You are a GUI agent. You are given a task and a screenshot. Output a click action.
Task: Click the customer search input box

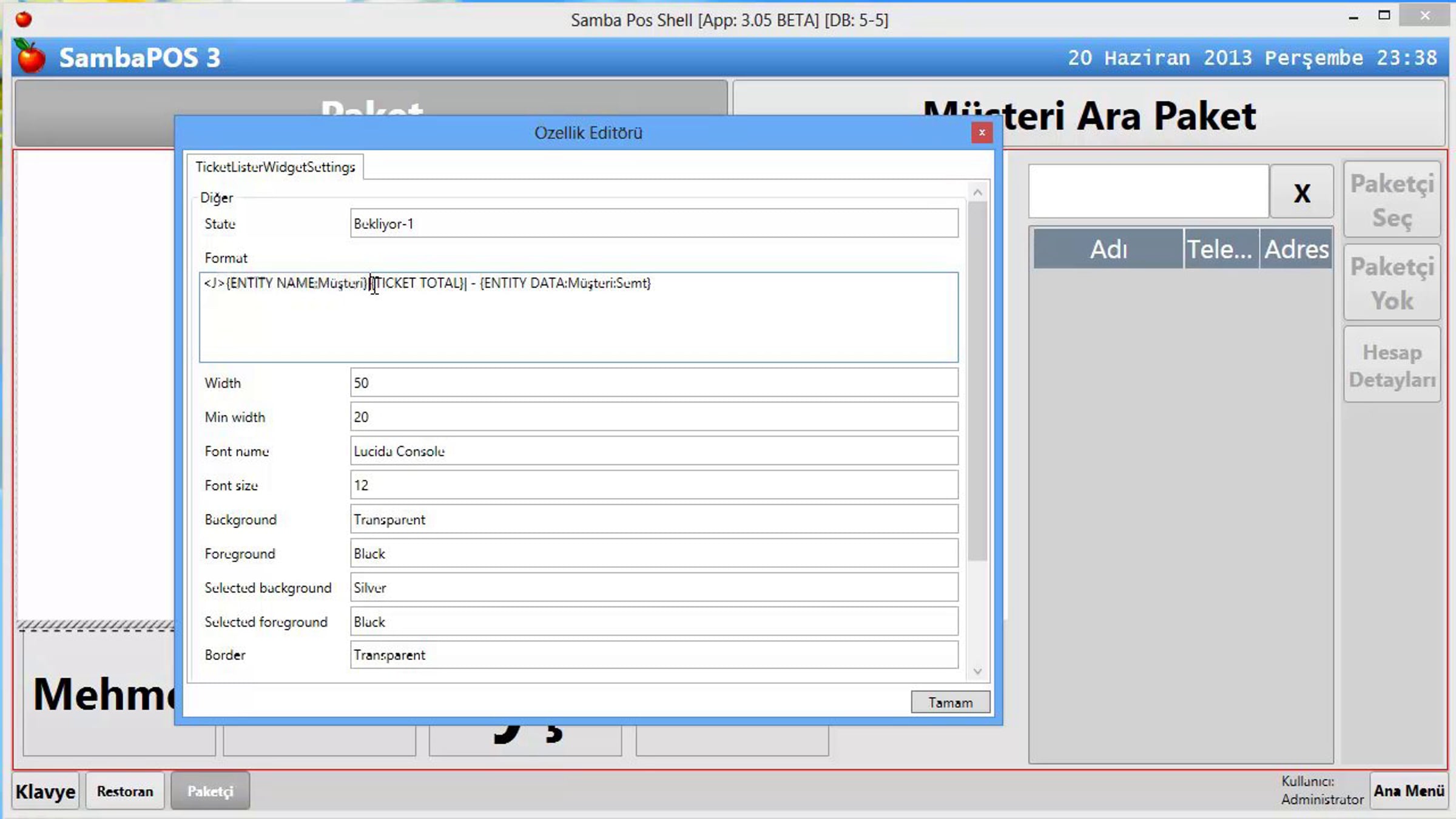click(x=1148, y=191)
